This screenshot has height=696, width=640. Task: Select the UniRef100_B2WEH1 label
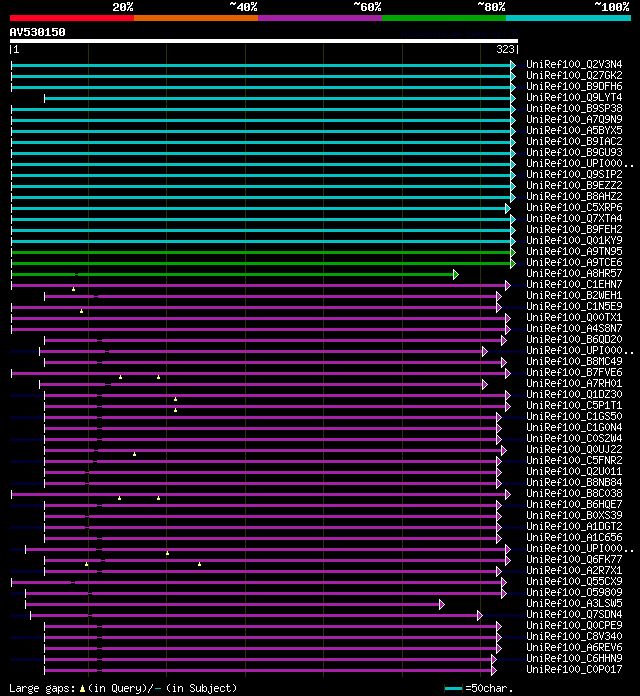[574, 296]
